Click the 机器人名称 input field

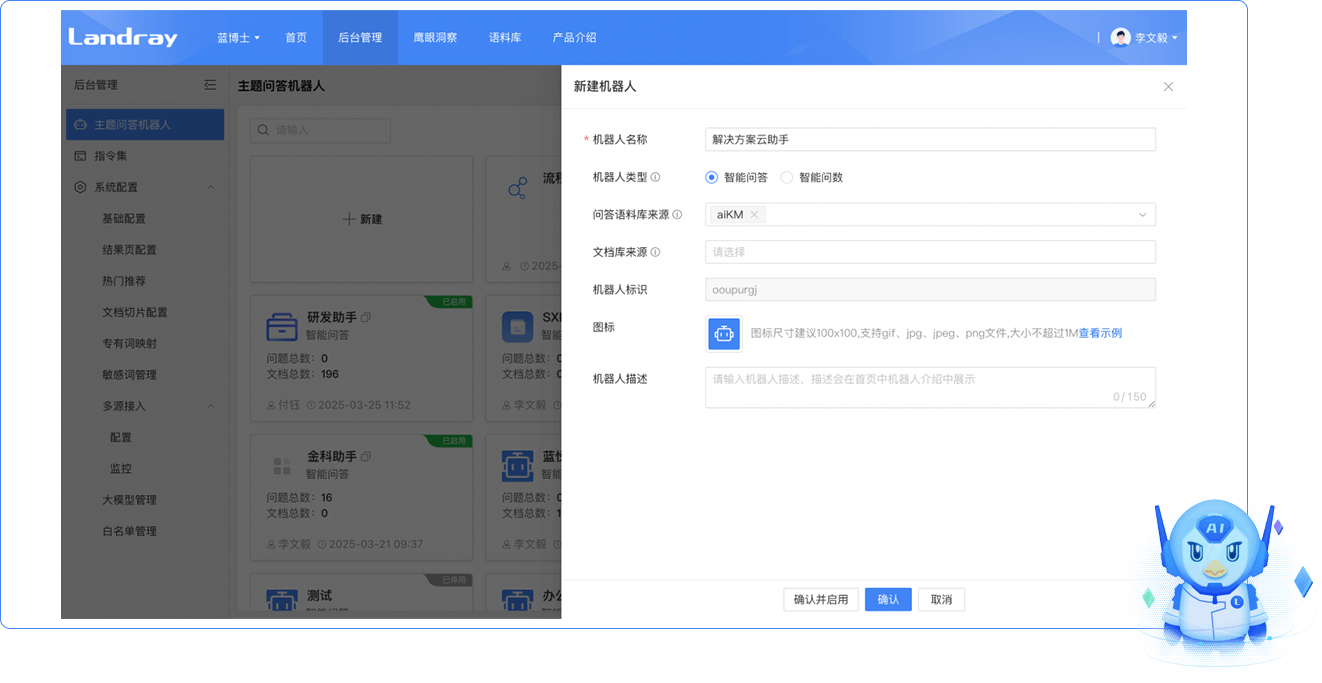click(x=930, y=140)
